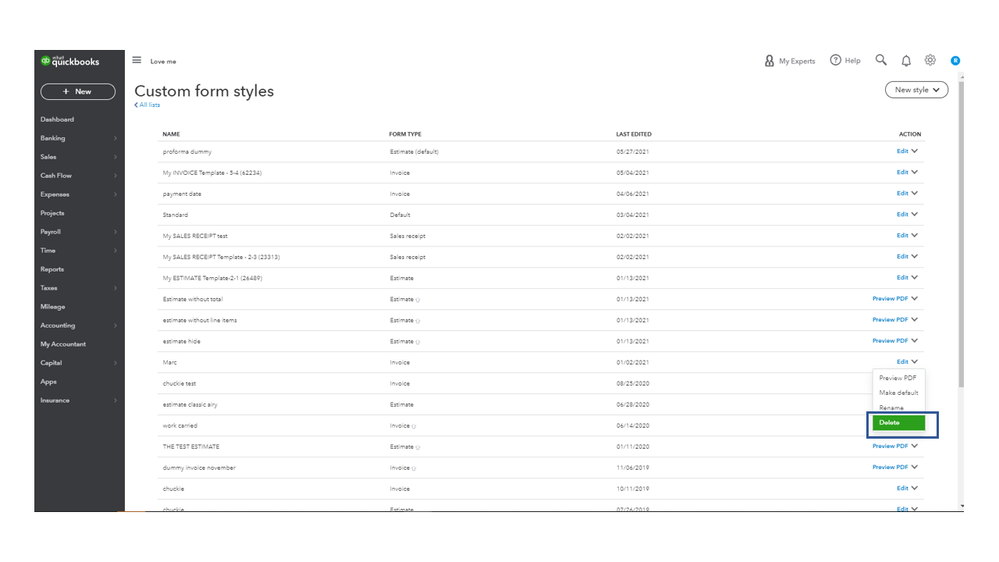Screen dimensions: 999x562
Task: Click the hamburger menu icon
Action: coord(137,60)
